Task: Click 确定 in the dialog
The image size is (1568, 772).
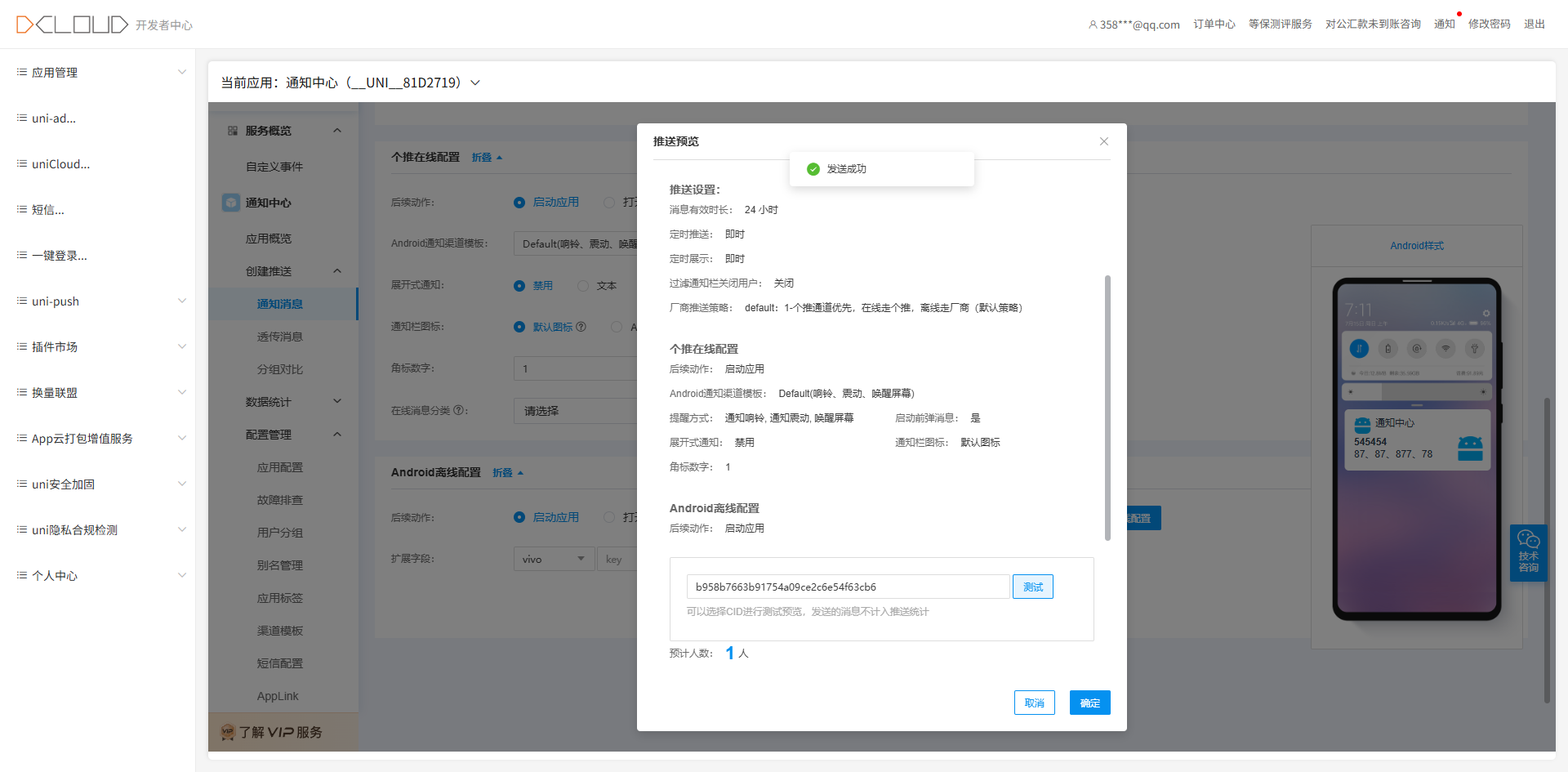Action: click(x=1090, y=703)
